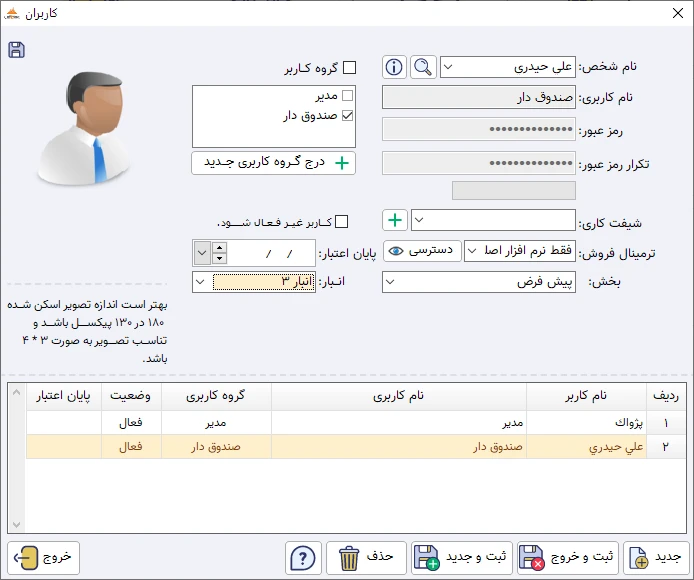Click the رديف column header

666,396
